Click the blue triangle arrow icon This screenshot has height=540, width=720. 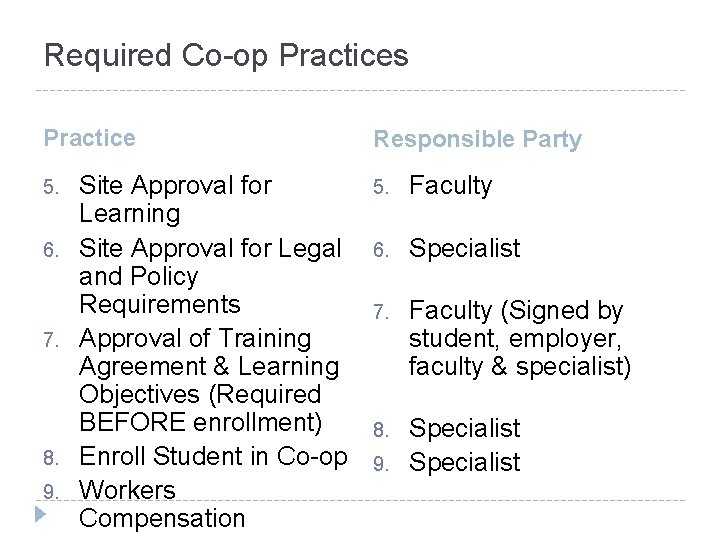(x=40, y=514)
